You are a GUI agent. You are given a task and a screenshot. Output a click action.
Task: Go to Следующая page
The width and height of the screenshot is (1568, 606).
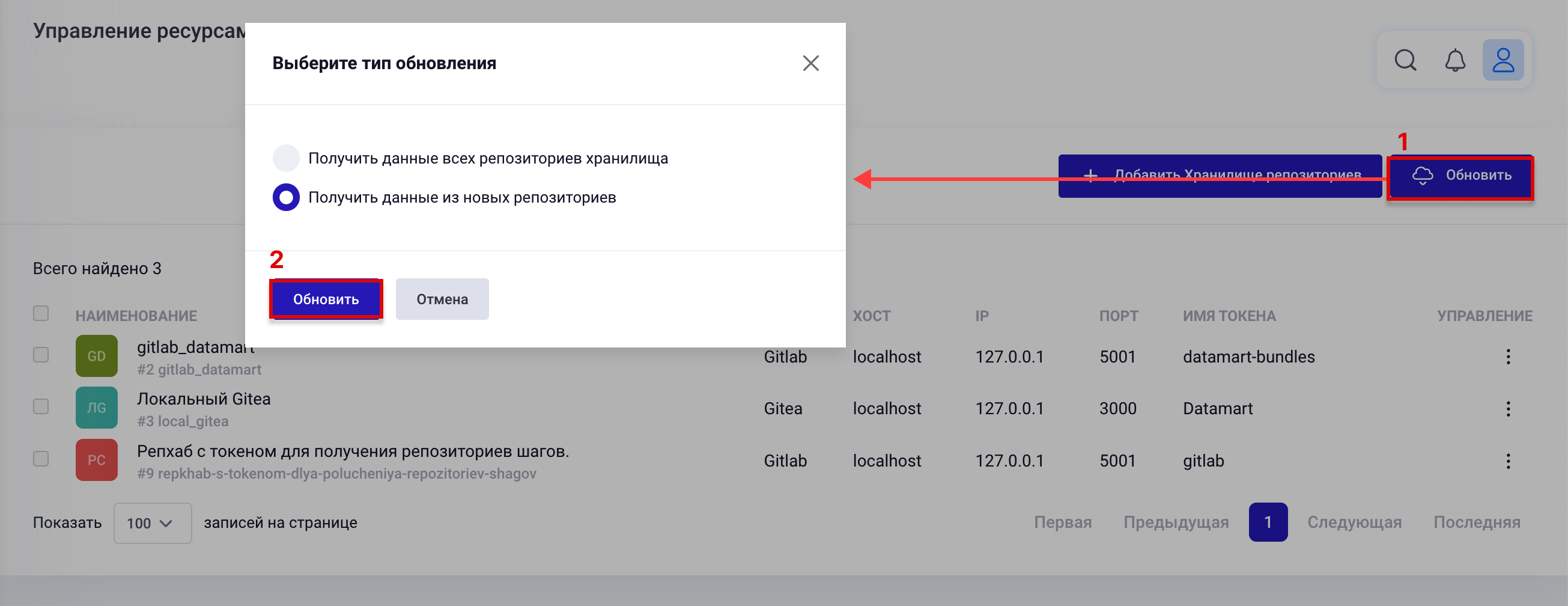(1355, 522)
